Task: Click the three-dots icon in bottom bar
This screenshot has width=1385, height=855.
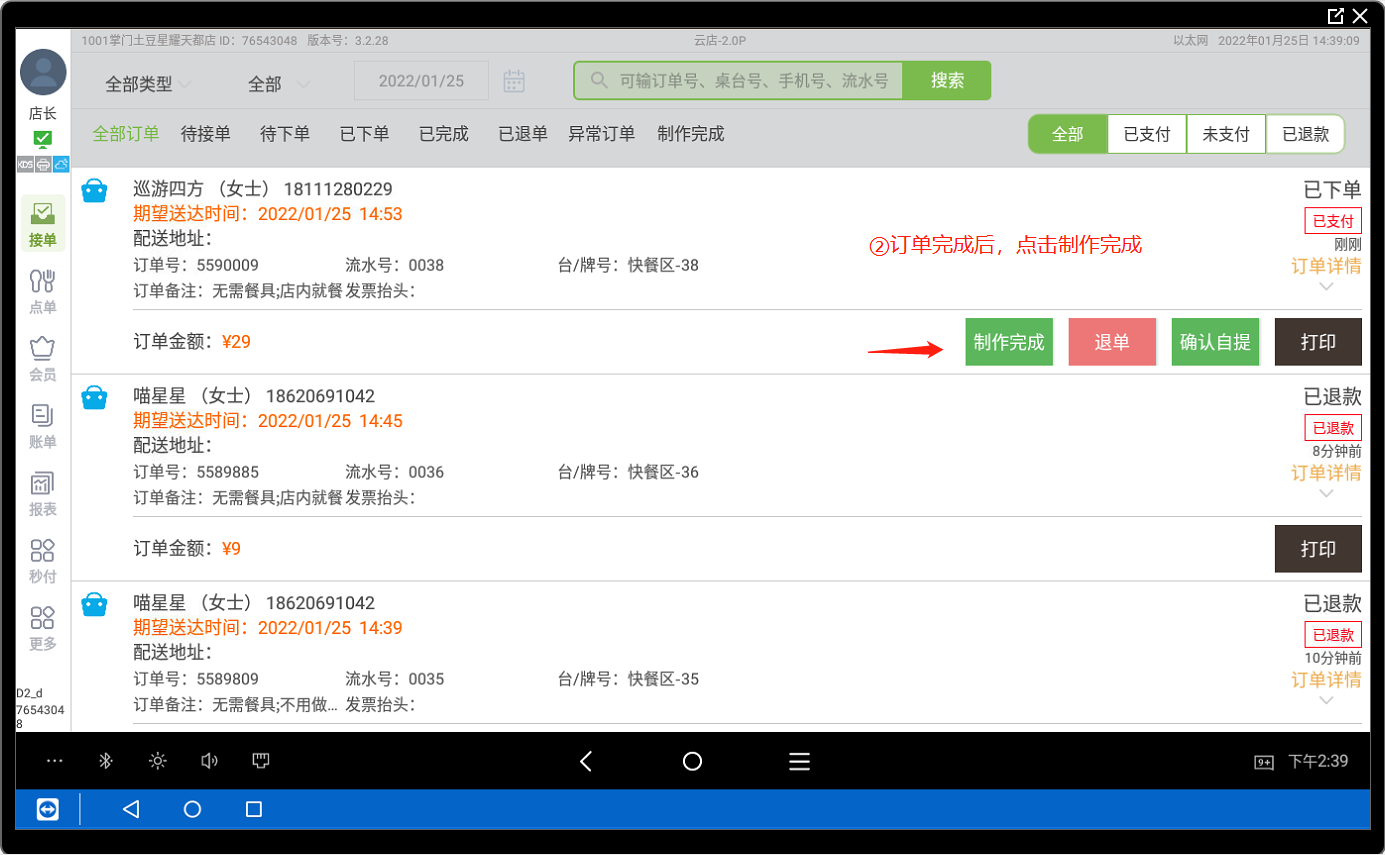Action: pyautogui.click(x=55, y=761)
